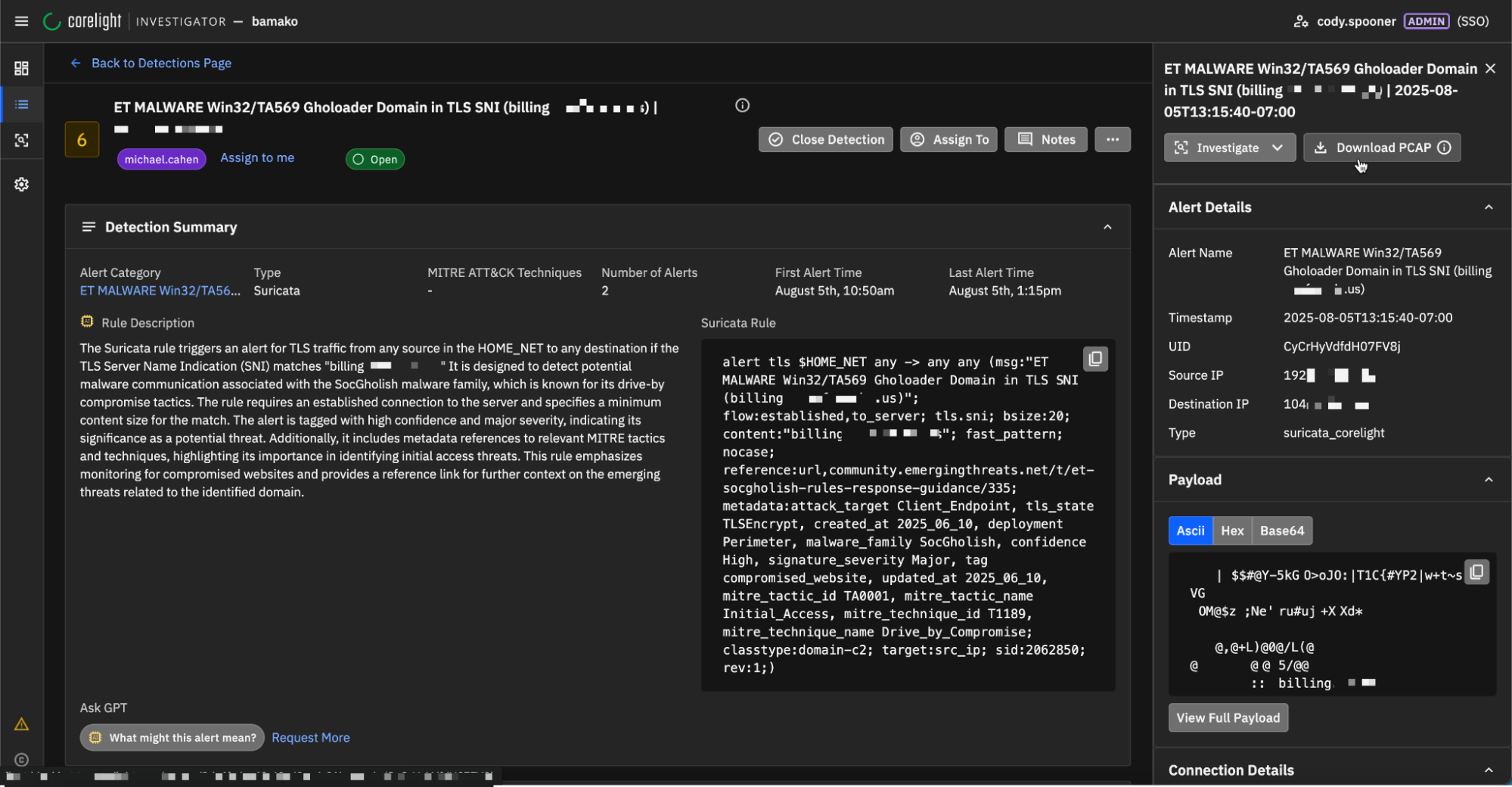
Task: Select the detections list icon in sidebar
Action: click(21, 104)
